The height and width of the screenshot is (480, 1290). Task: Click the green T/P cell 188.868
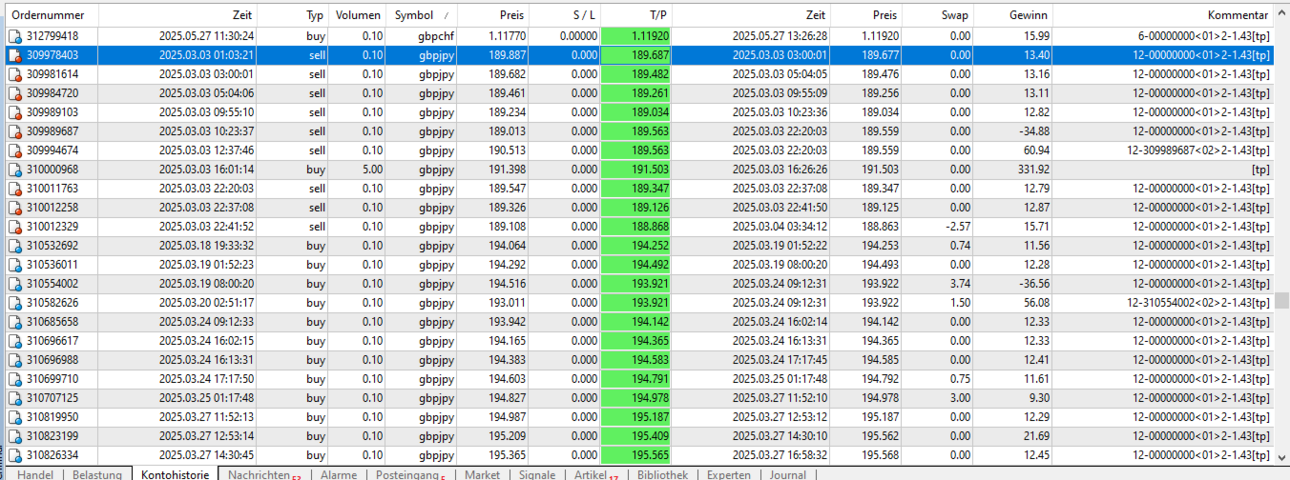pyautogui.click(x=636, y=226)
